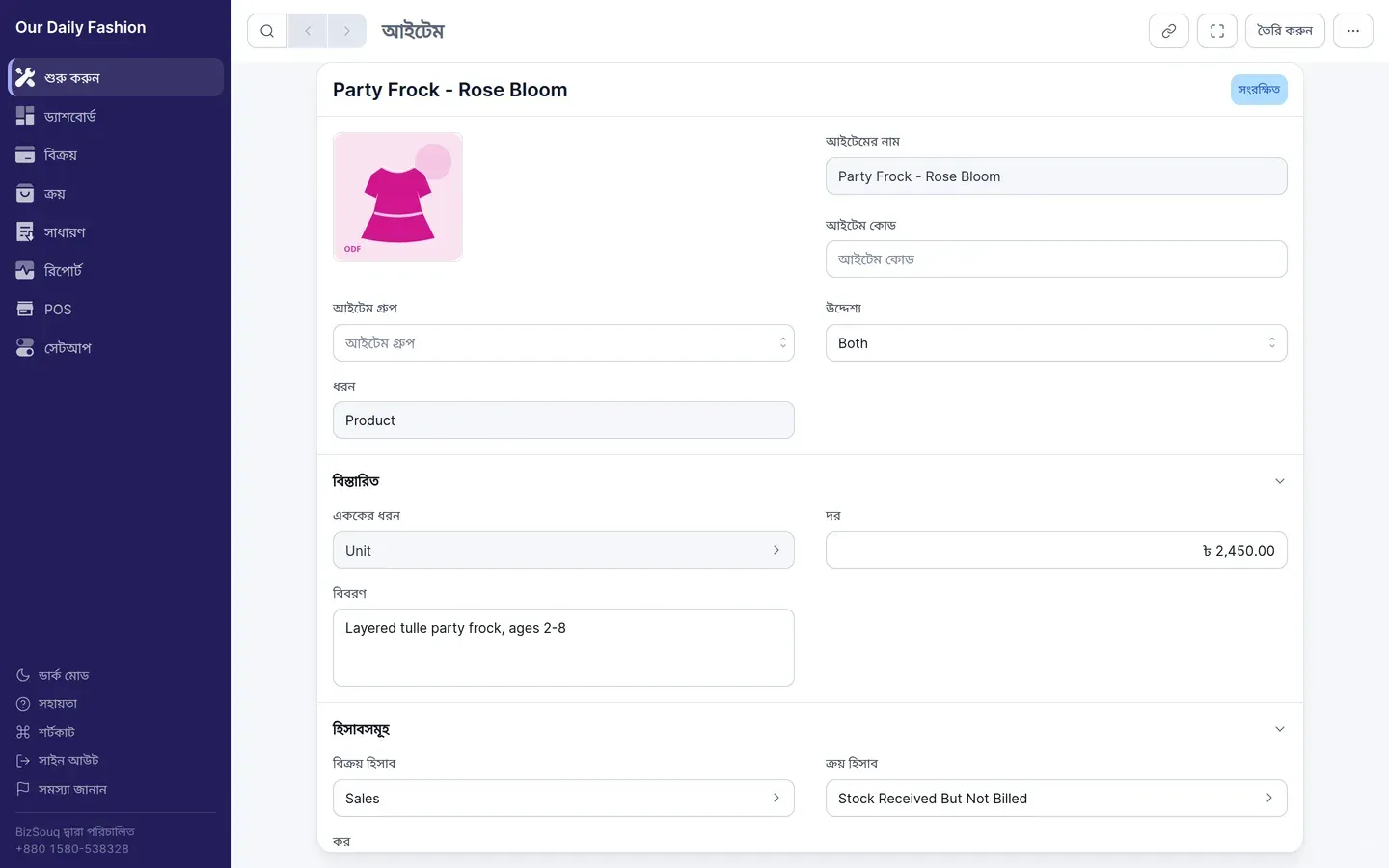Open the three-dots more options menu
The image size is (1389, 868).
pyautogui.click(x=1353, y=31)
